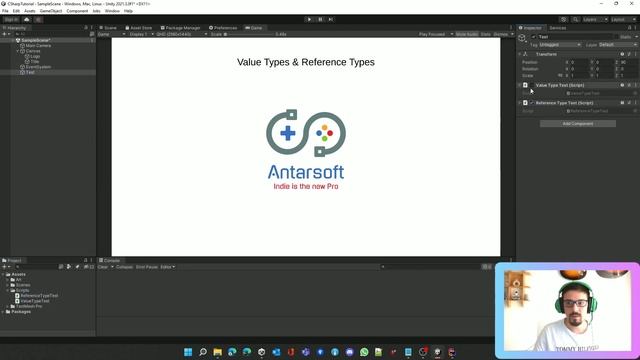Screen dimensions: 640x360
Task: Open the Windows Start menu on the taskbar
Action: [188, 352]
